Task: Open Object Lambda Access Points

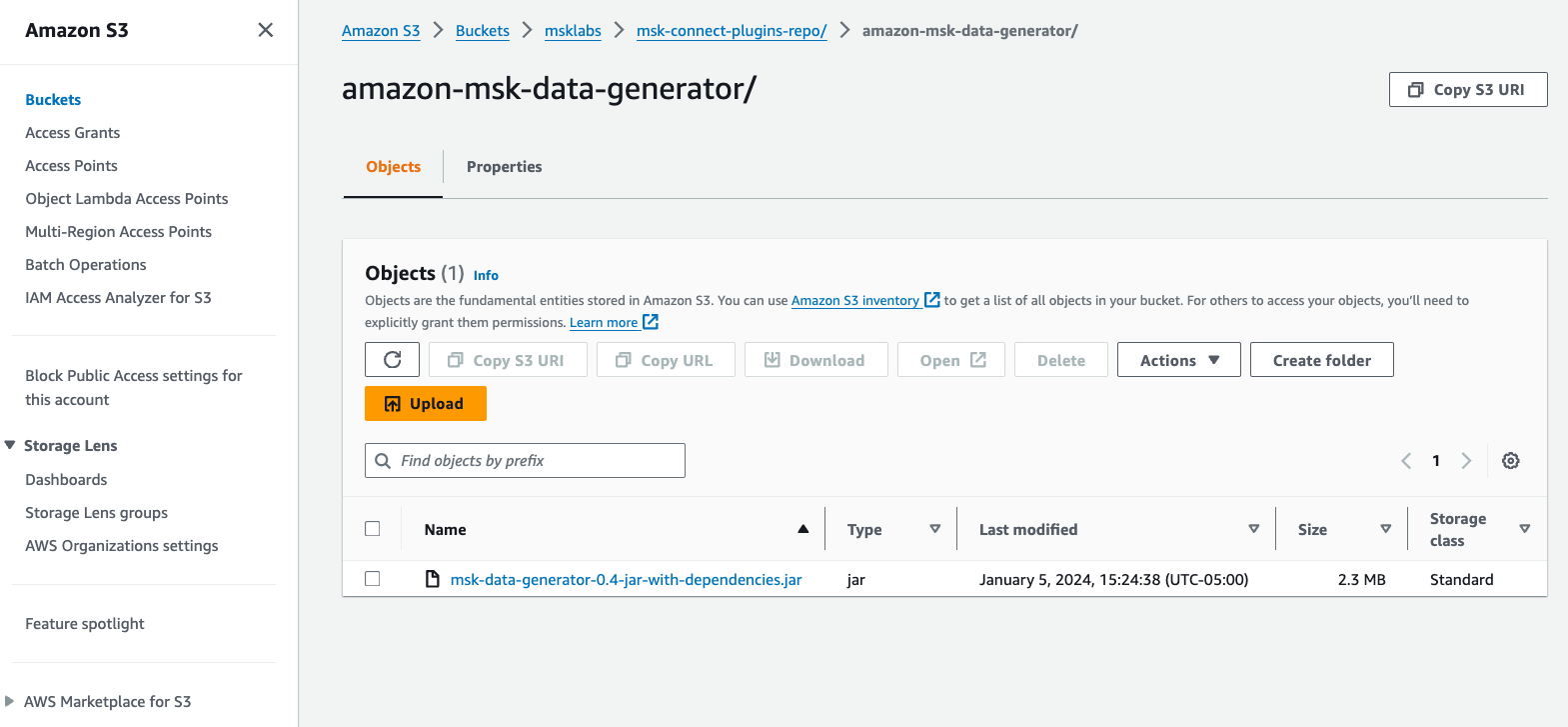Action: [127, 199]
